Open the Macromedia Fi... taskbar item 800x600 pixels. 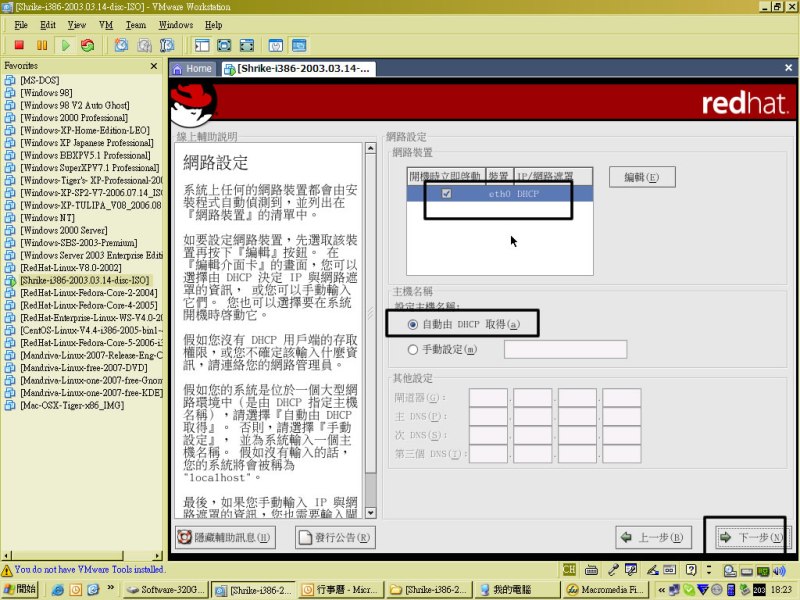click(605, 590)
